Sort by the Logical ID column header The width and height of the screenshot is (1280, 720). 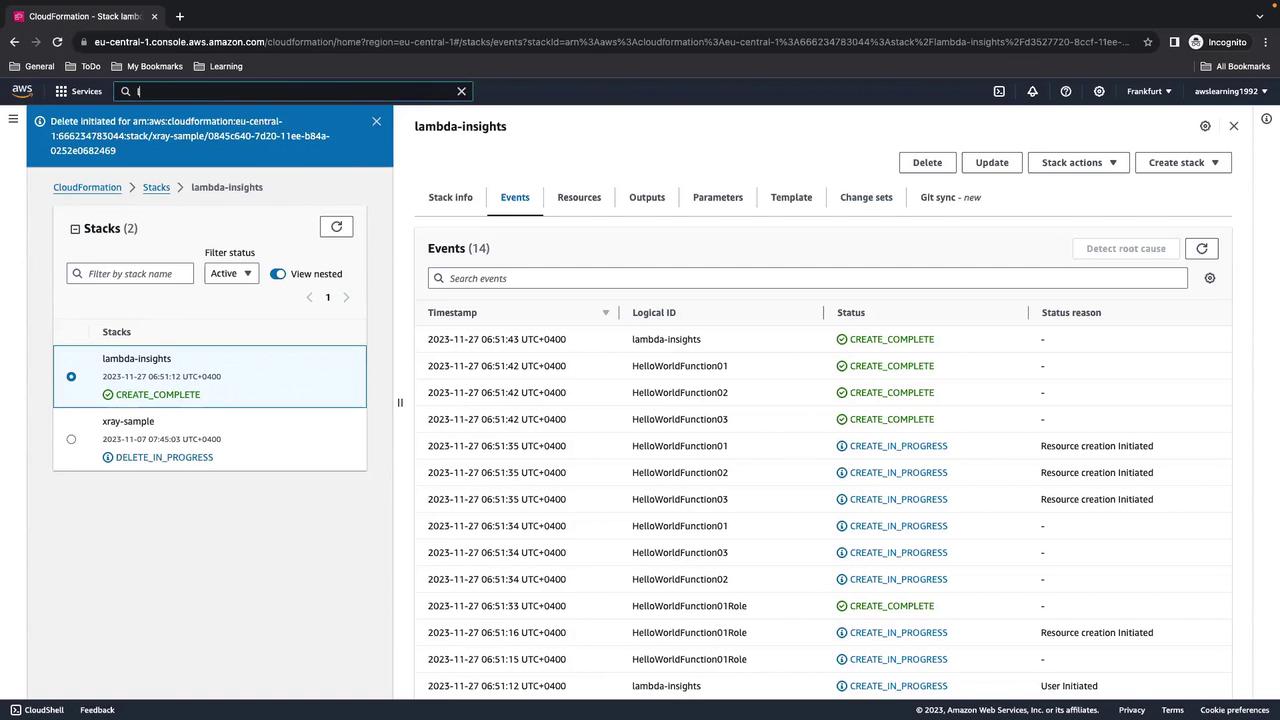[654, 313]
